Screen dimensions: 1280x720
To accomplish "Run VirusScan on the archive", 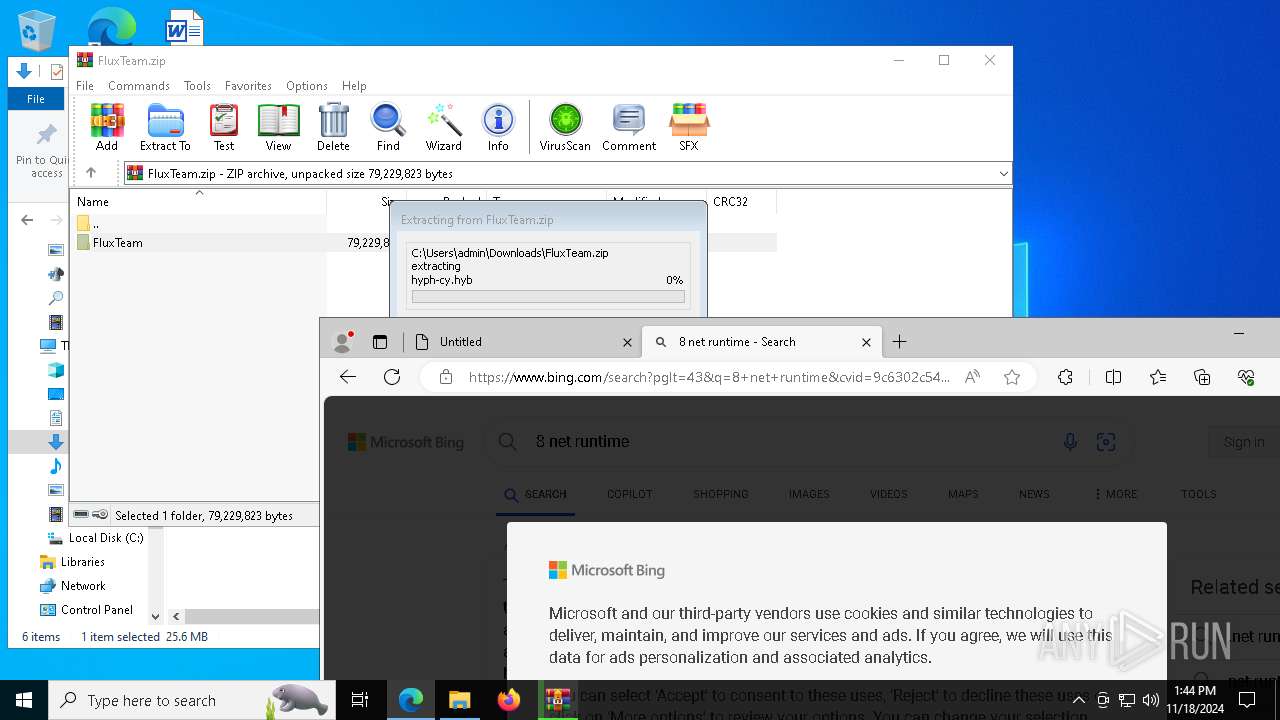I will click(565, 127).
